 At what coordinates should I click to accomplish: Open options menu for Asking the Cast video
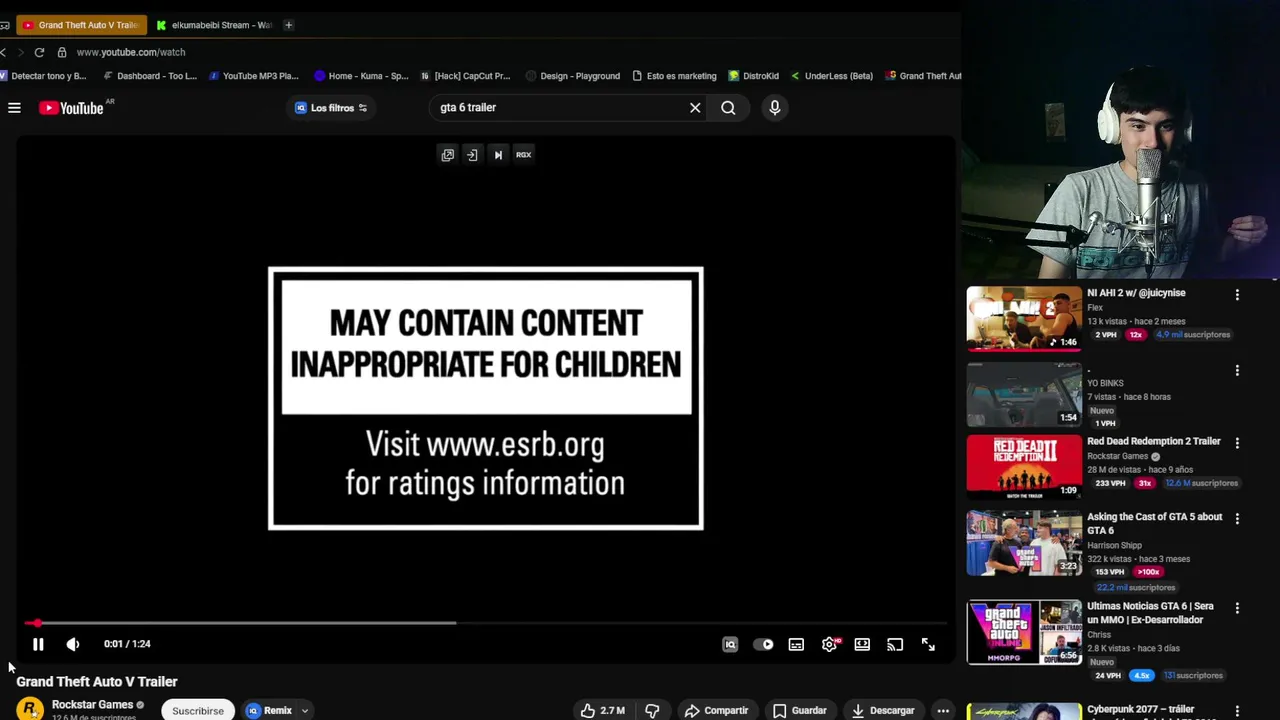[1237, 519]
